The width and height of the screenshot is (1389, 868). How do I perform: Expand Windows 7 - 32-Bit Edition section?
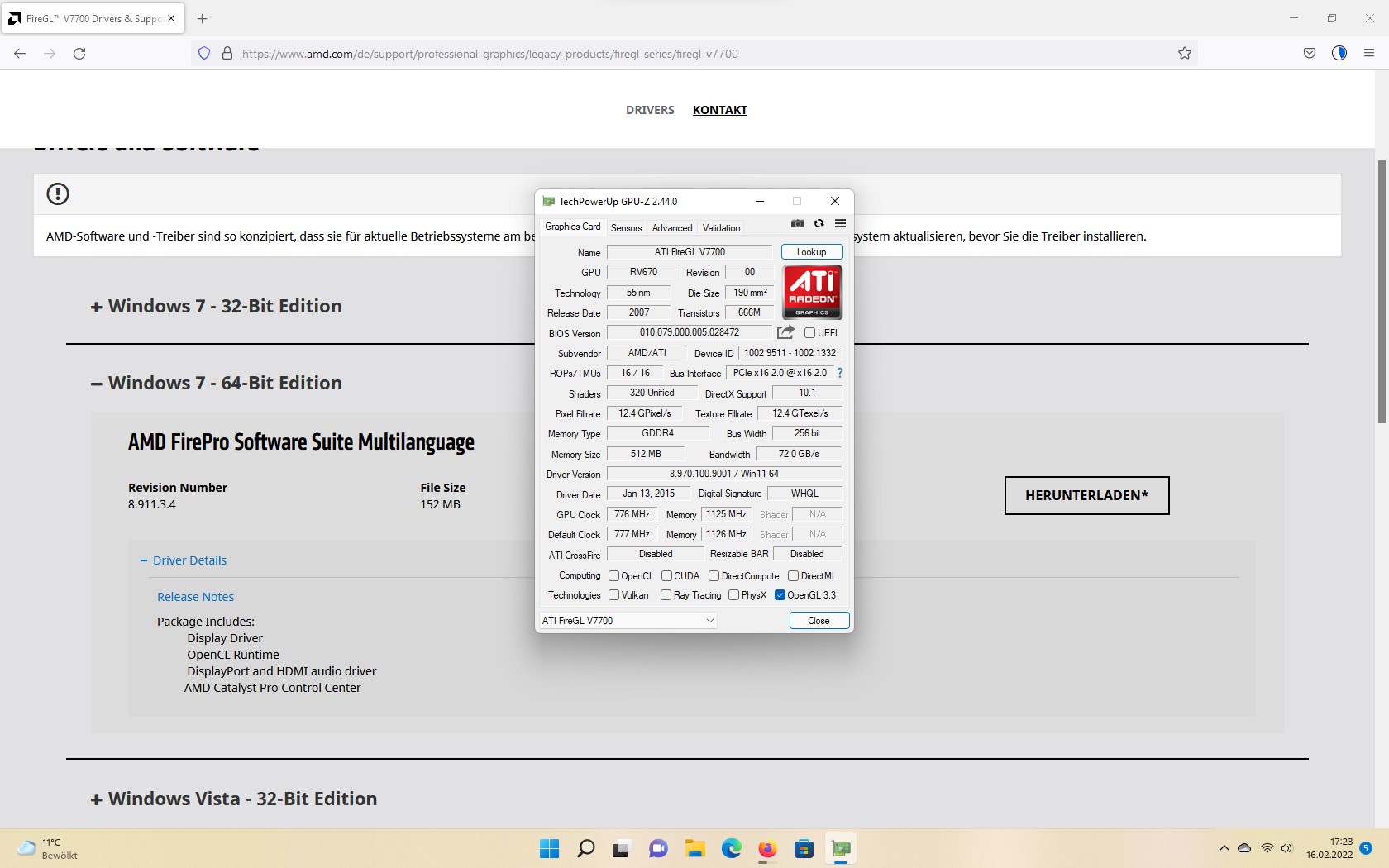coord(217,306)
